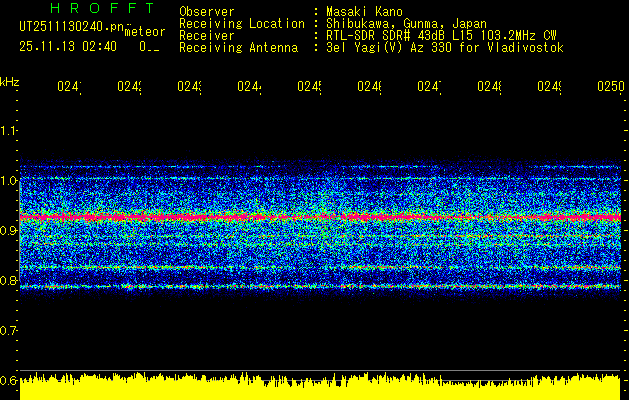Click the 3el Yagi antenna description
This screenshot has width=629, height=400.
(x=445, y=48)
